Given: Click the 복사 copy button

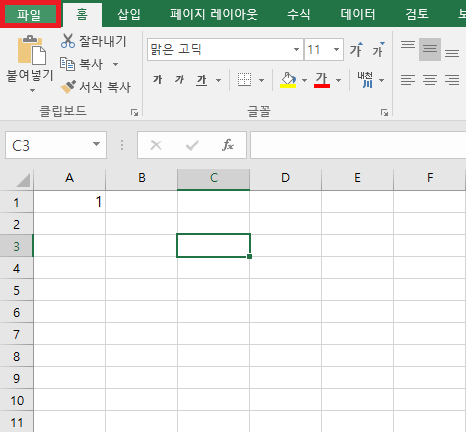Looking at the screenshot, I should pyautogui.click(x=81, y=64).
